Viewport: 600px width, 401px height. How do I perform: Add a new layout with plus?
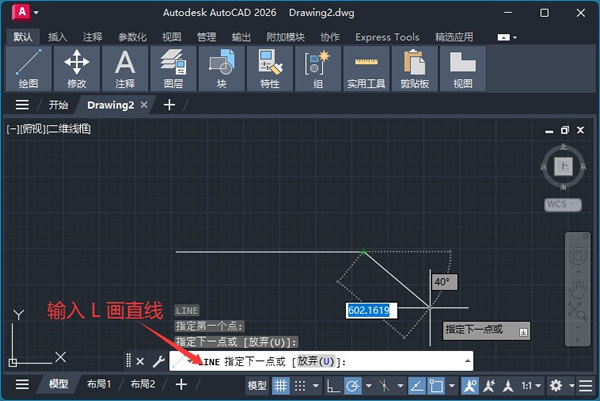[x=181, y=384]
